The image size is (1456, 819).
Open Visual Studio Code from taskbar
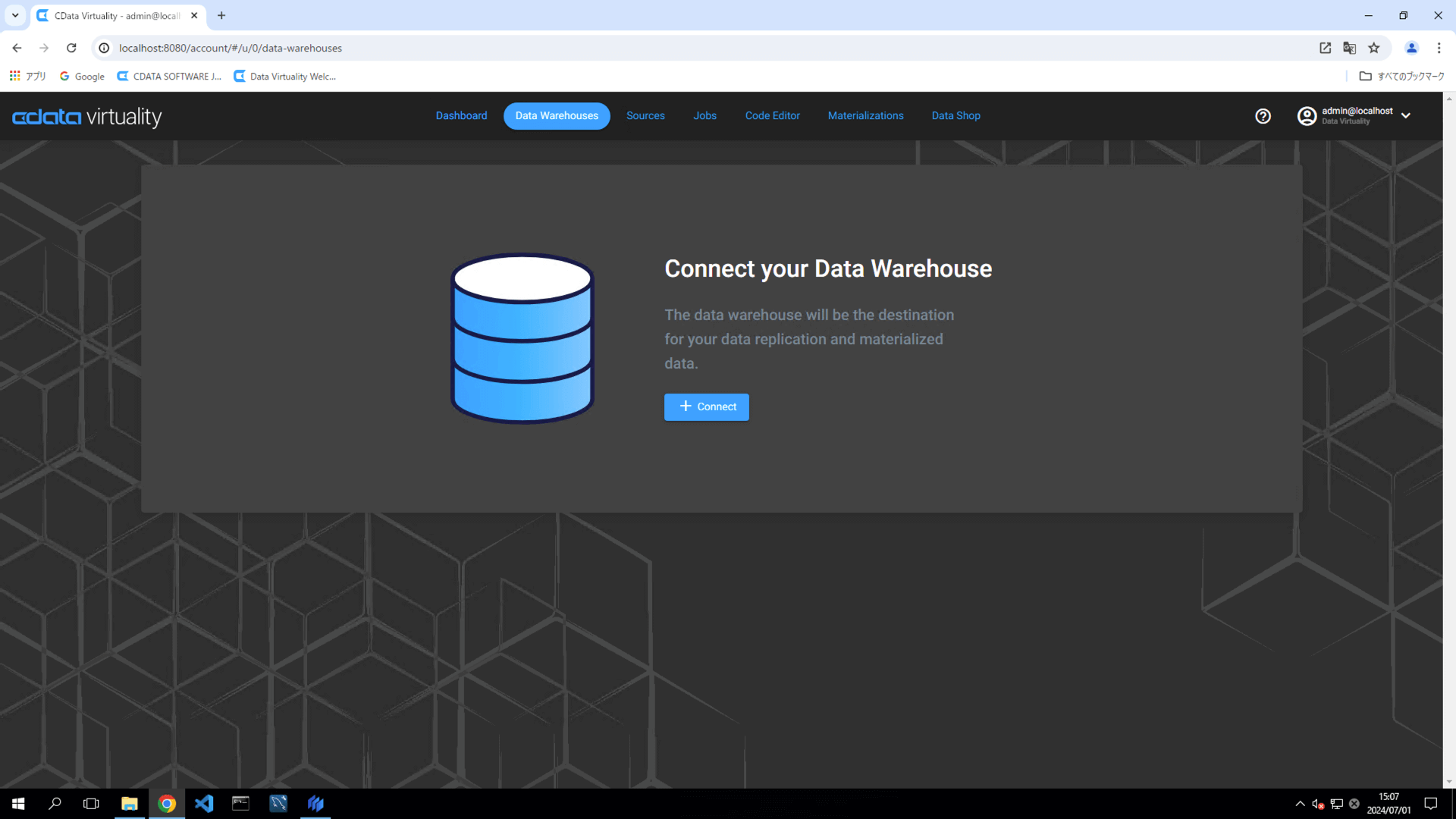pyautogui.click(x=203, y=803)
